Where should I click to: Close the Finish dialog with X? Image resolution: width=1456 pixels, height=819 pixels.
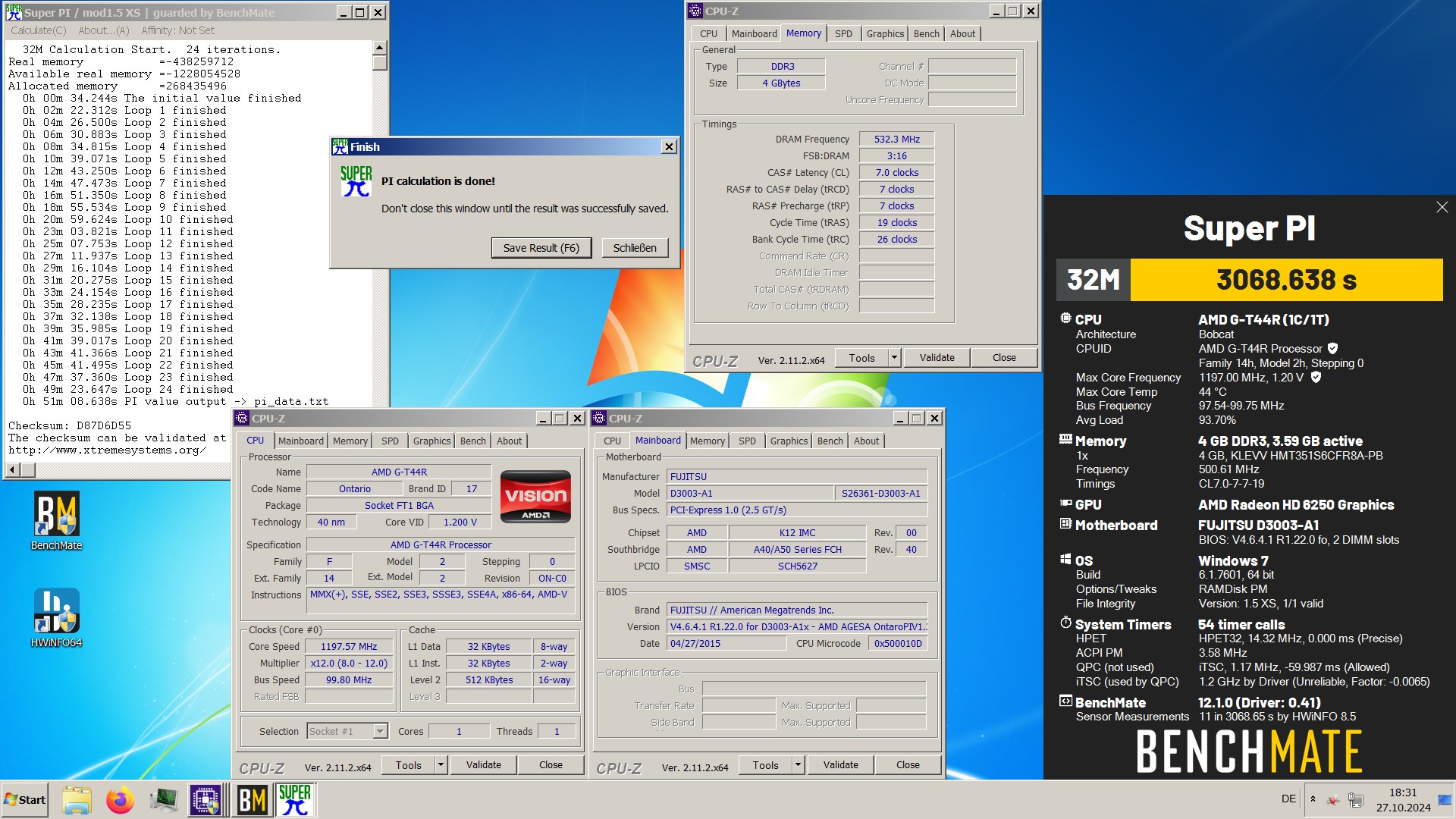pyautogui.click(x=668, y=147)
